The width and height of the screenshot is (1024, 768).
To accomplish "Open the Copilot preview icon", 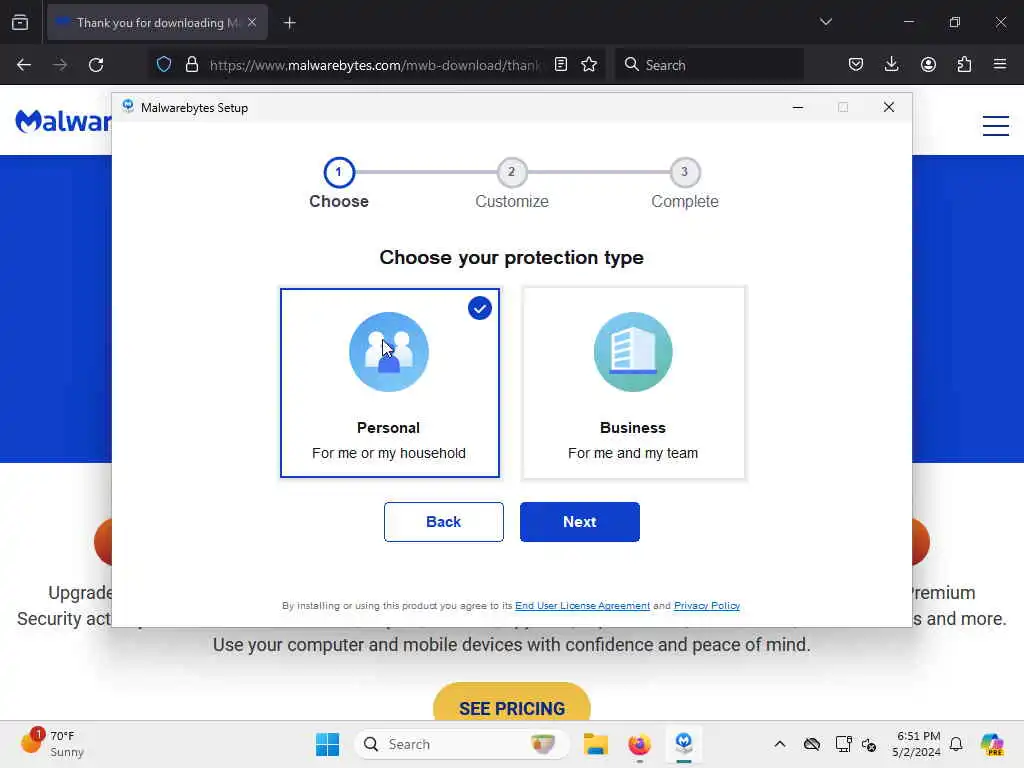I will (992, 744).
